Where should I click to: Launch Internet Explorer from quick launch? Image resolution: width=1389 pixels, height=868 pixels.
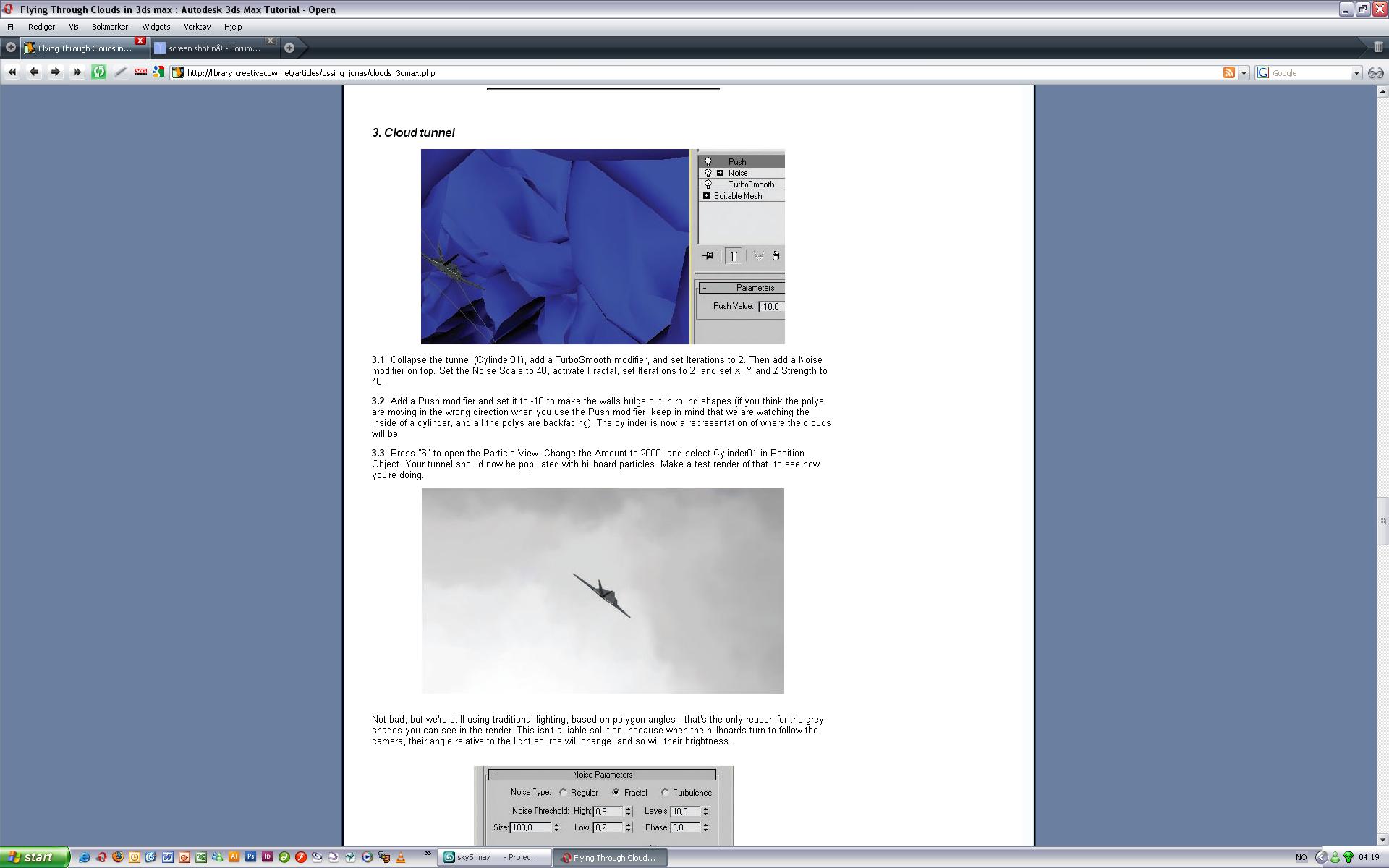coord(84,857)
